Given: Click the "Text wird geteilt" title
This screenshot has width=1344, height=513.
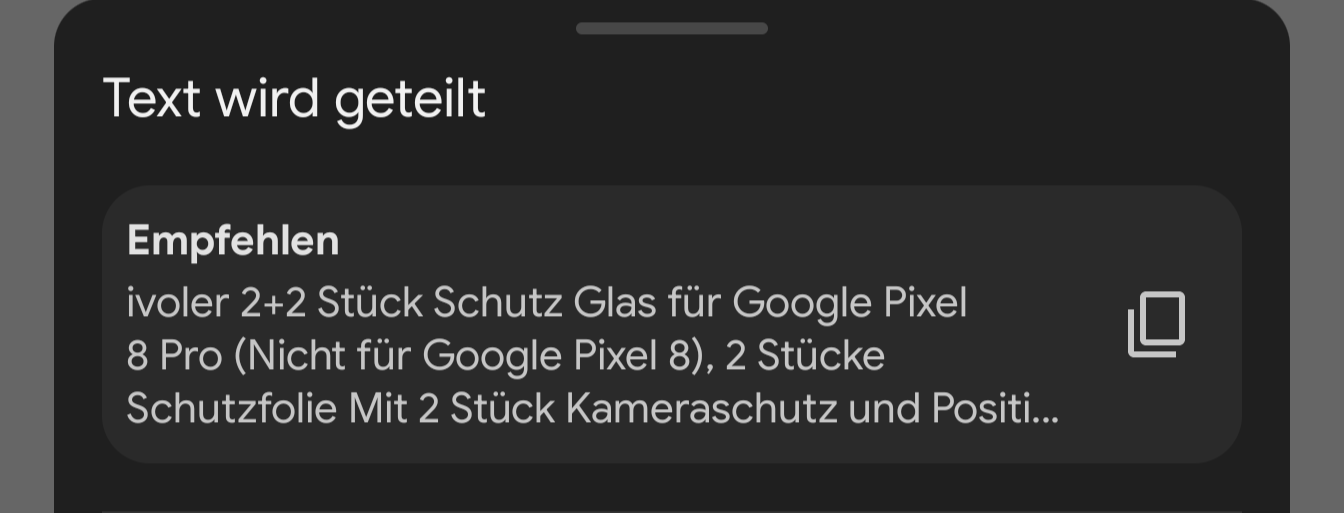Looking at the screenshot, I should (x=294, y=99).
